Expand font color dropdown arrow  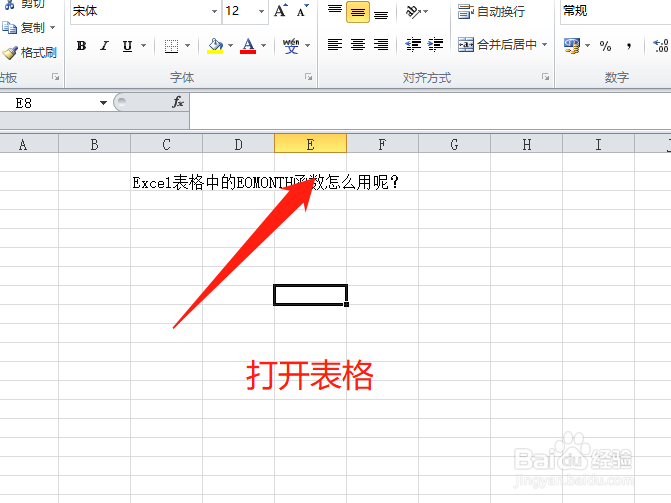264,45
